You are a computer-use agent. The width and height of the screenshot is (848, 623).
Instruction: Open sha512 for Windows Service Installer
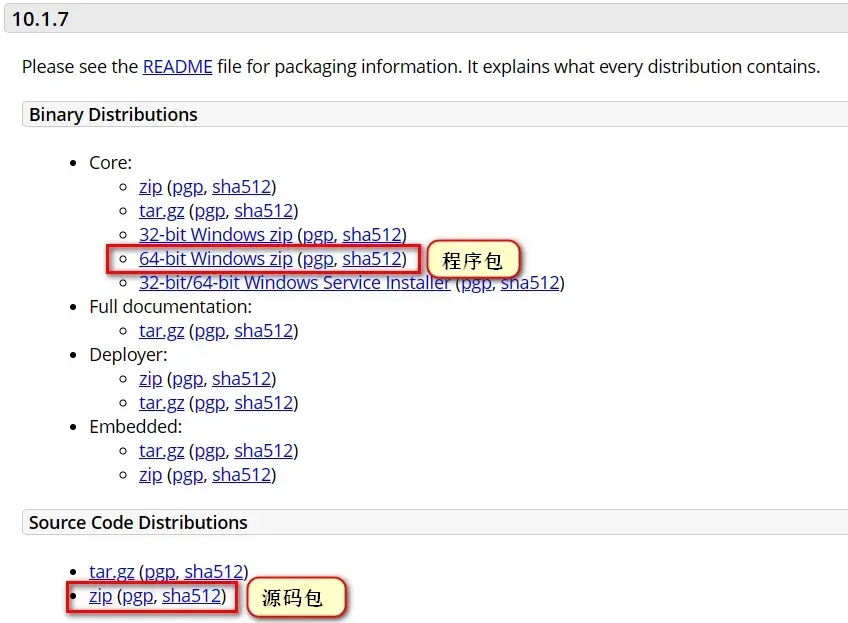click(529, 283)
